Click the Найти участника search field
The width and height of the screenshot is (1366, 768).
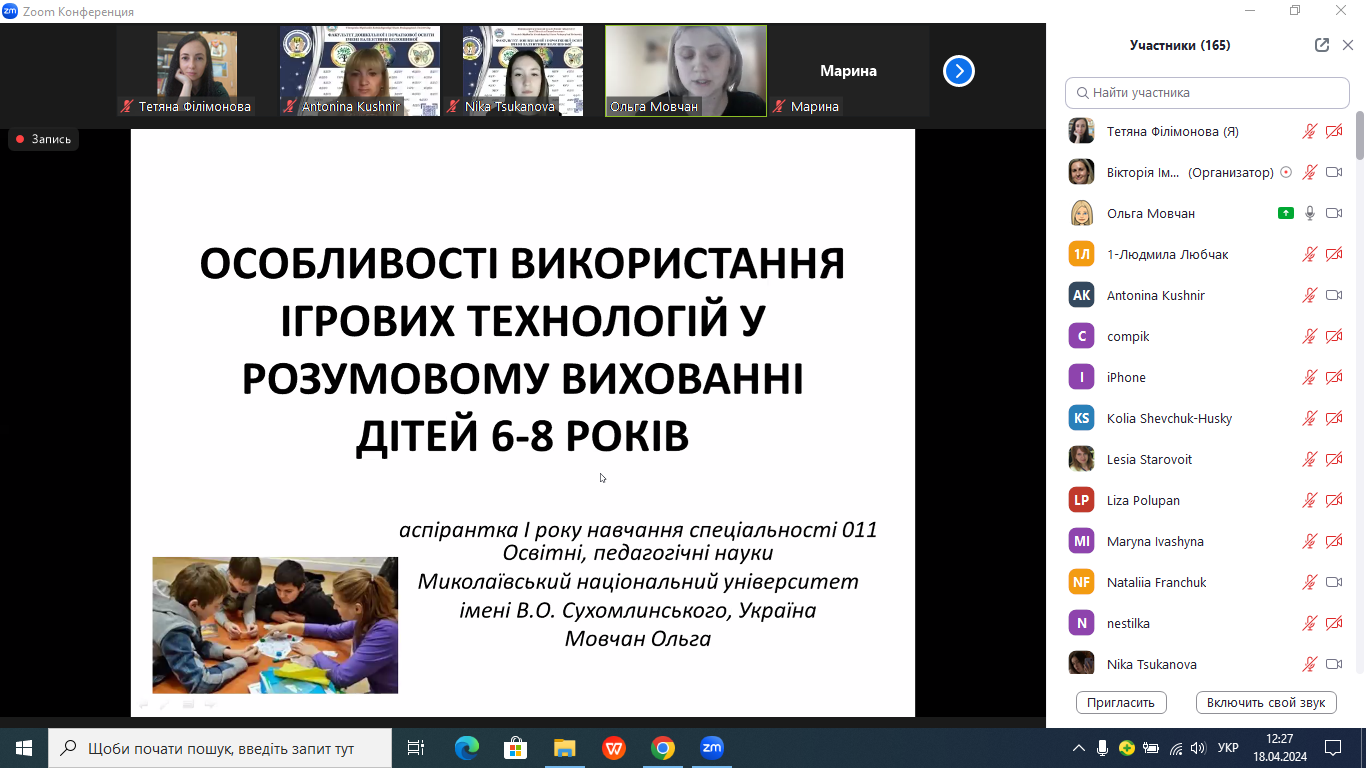1207,92
